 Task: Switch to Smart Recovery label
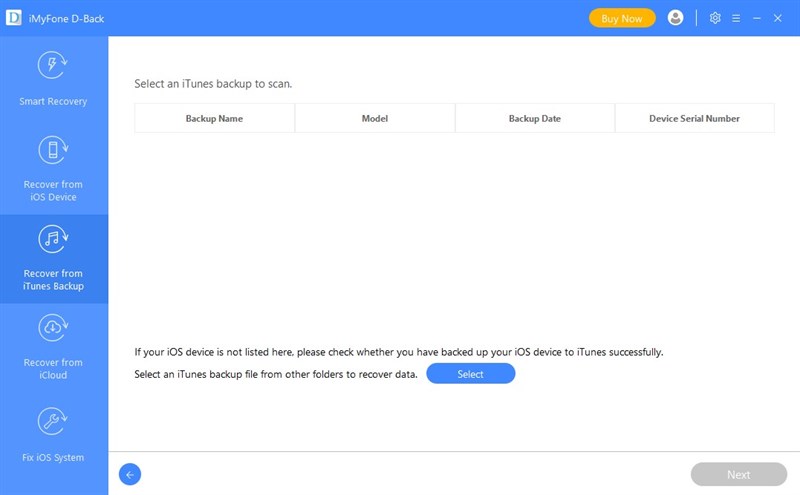point(53,101)
